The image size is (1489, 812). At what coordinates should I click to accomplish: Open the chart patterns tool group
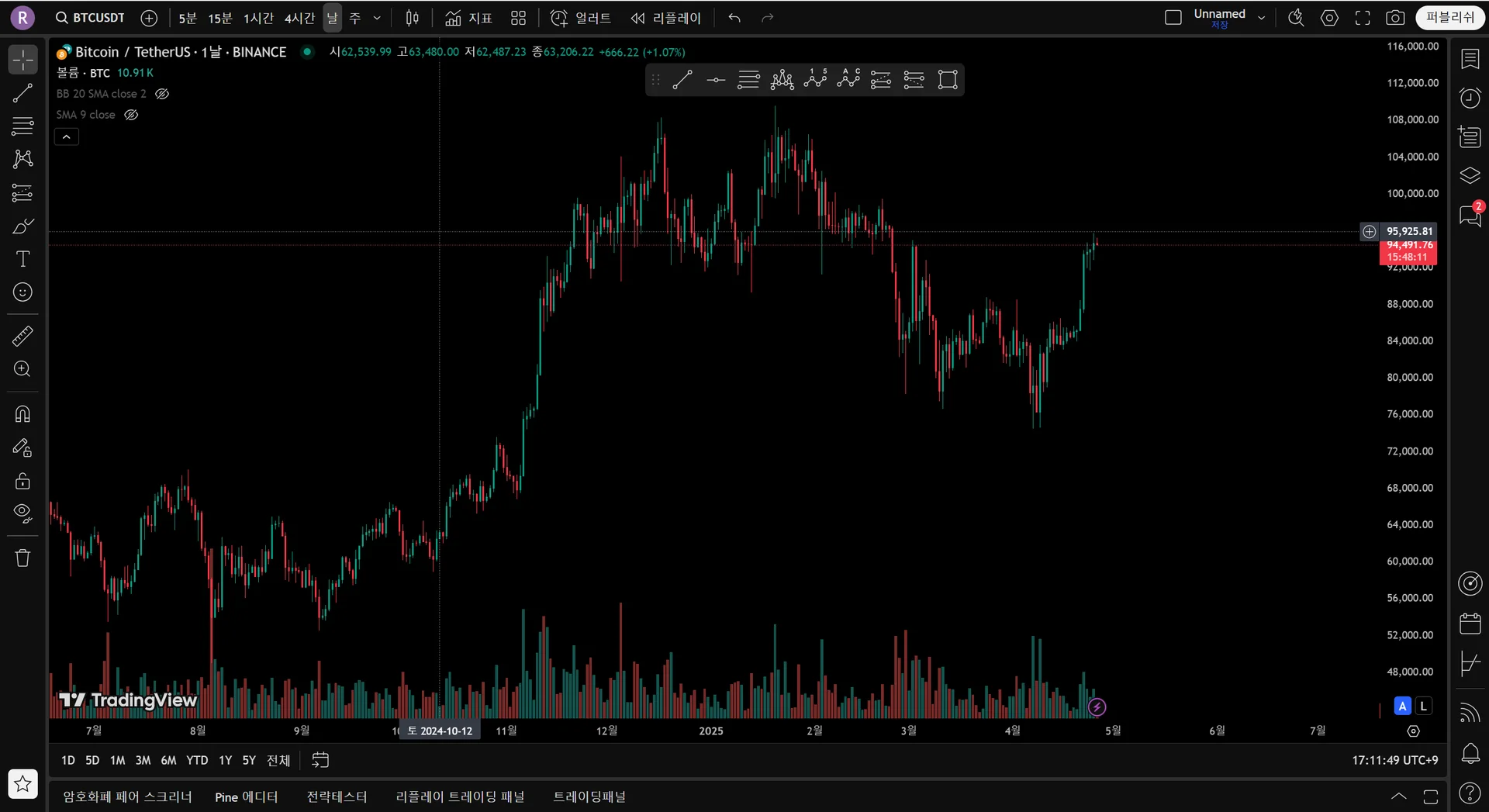[x=22, y=159]
